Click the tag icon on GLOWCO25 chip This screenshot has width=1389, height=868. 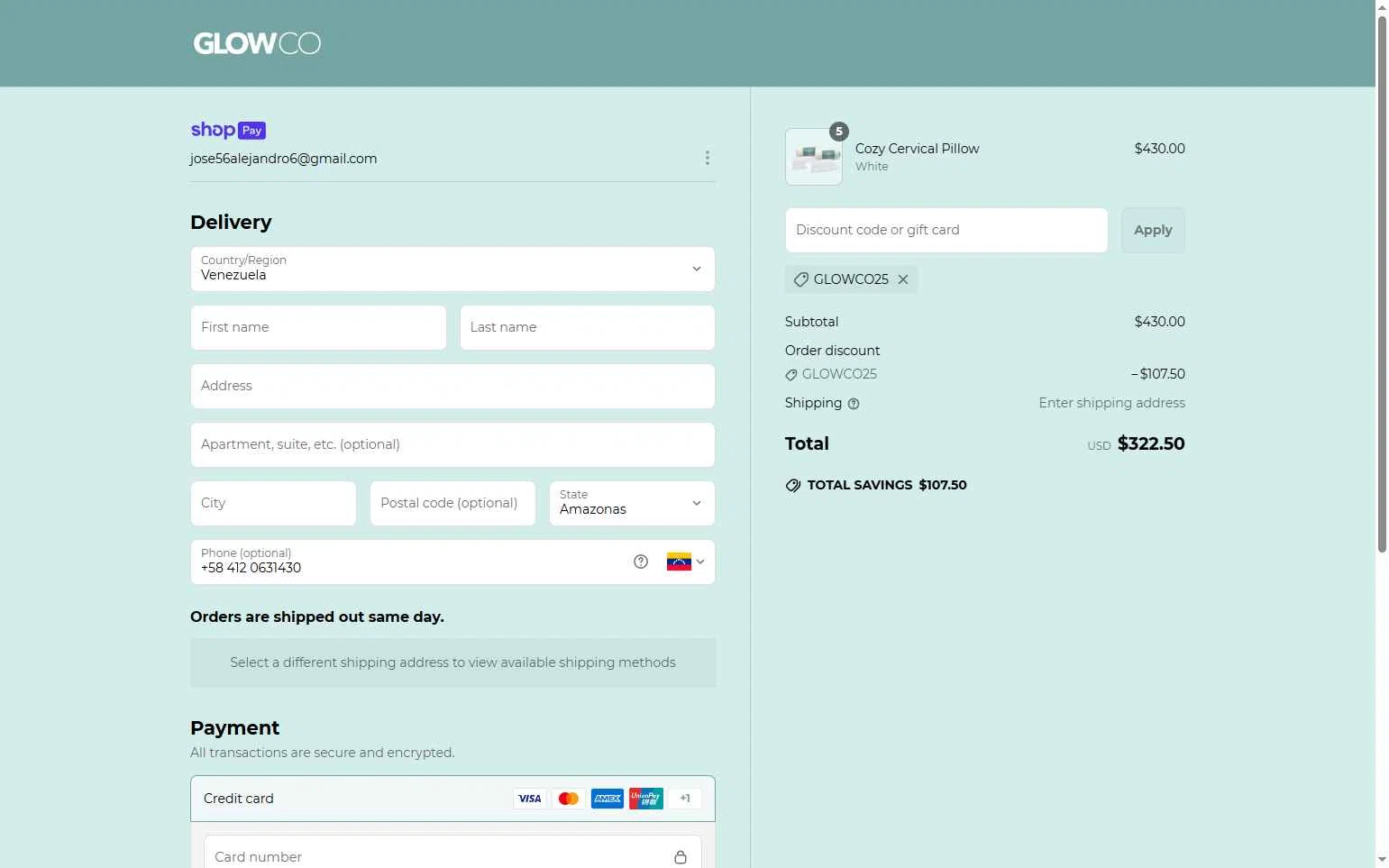[800, 279]
